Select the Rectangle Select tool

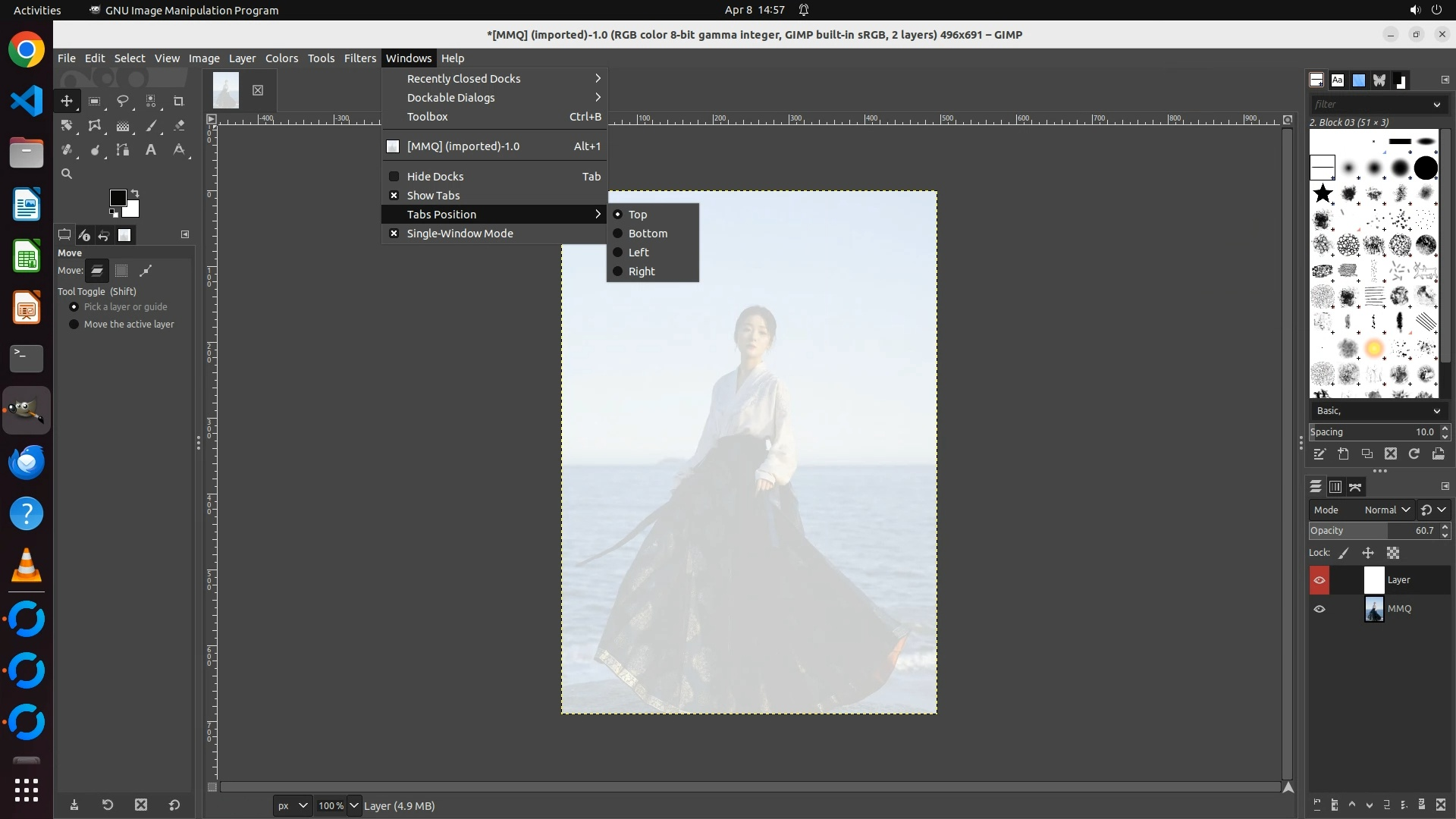pyautogui.click(x=95, y=101)
